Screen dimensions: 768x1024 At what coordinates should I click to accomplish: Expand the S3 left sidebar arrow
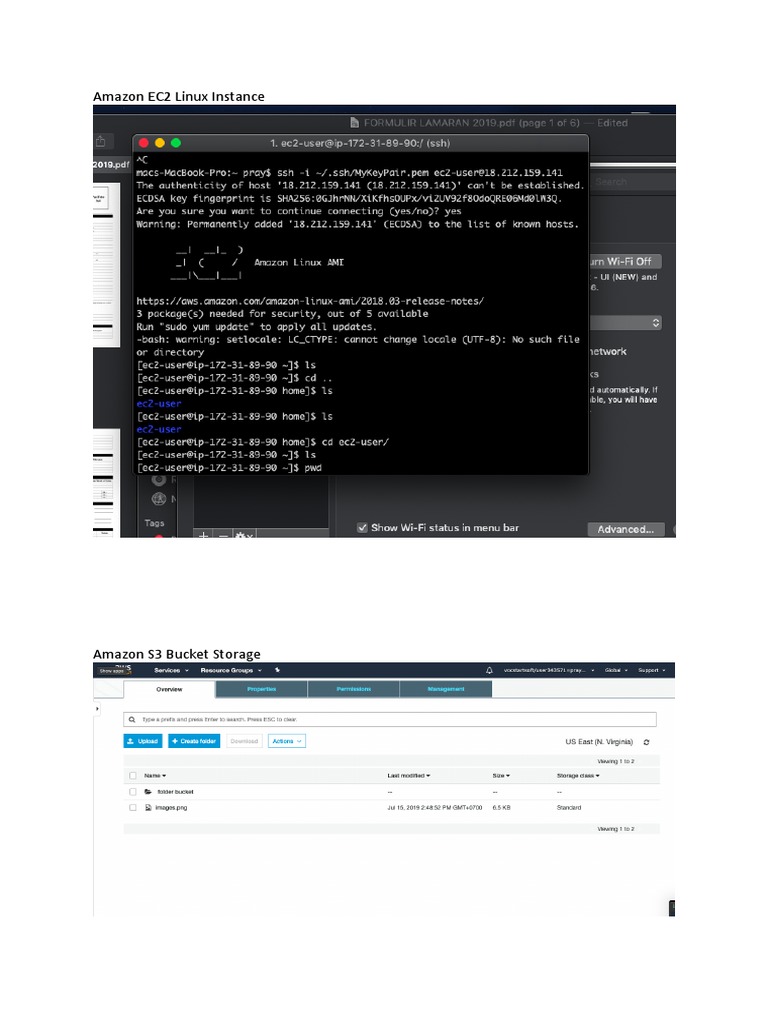tap(97, 709)
